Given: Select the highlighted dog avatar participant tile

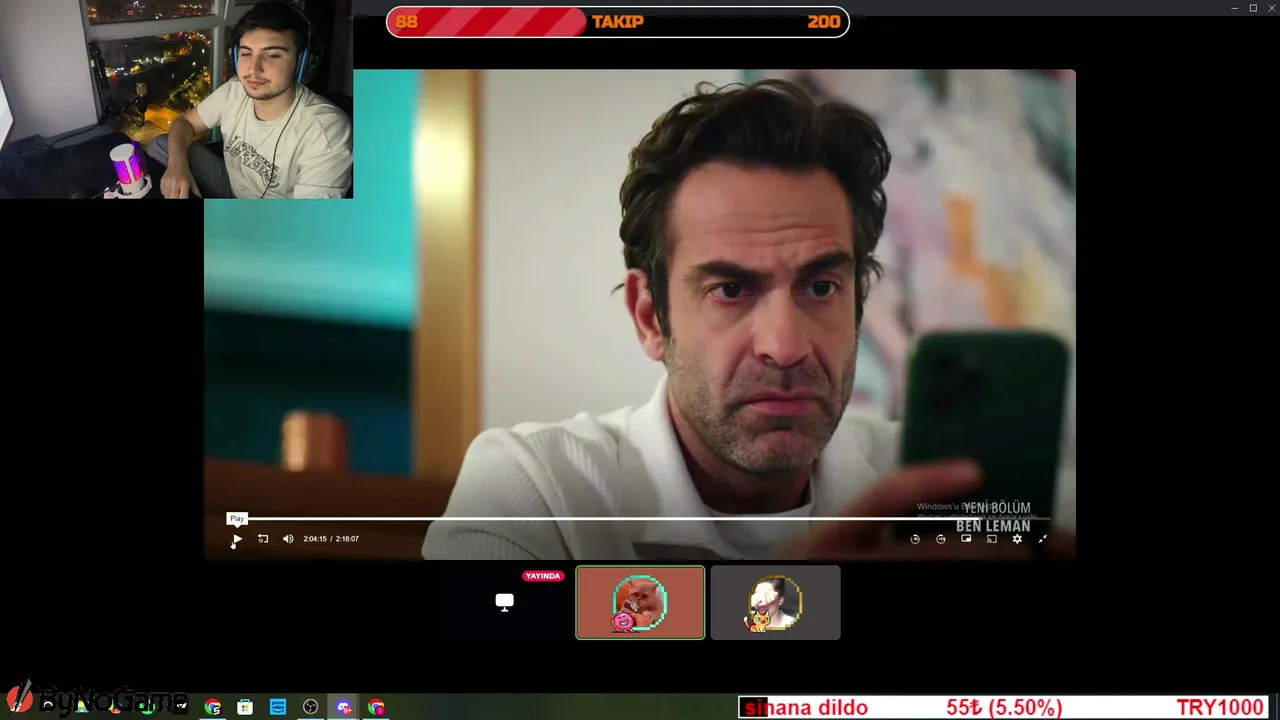Looking at the screenshot, I should click(640, 602).
